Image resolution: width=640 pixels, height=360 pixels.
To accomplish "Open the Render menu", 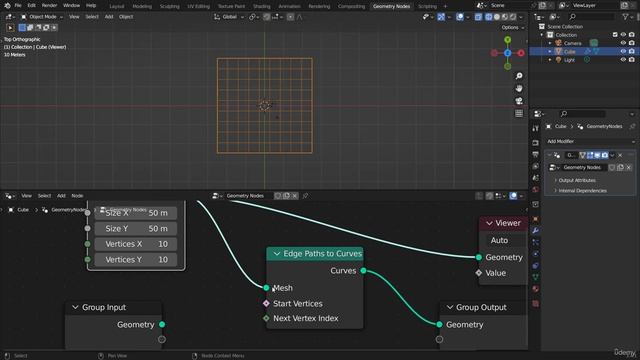I will (49, 6).
